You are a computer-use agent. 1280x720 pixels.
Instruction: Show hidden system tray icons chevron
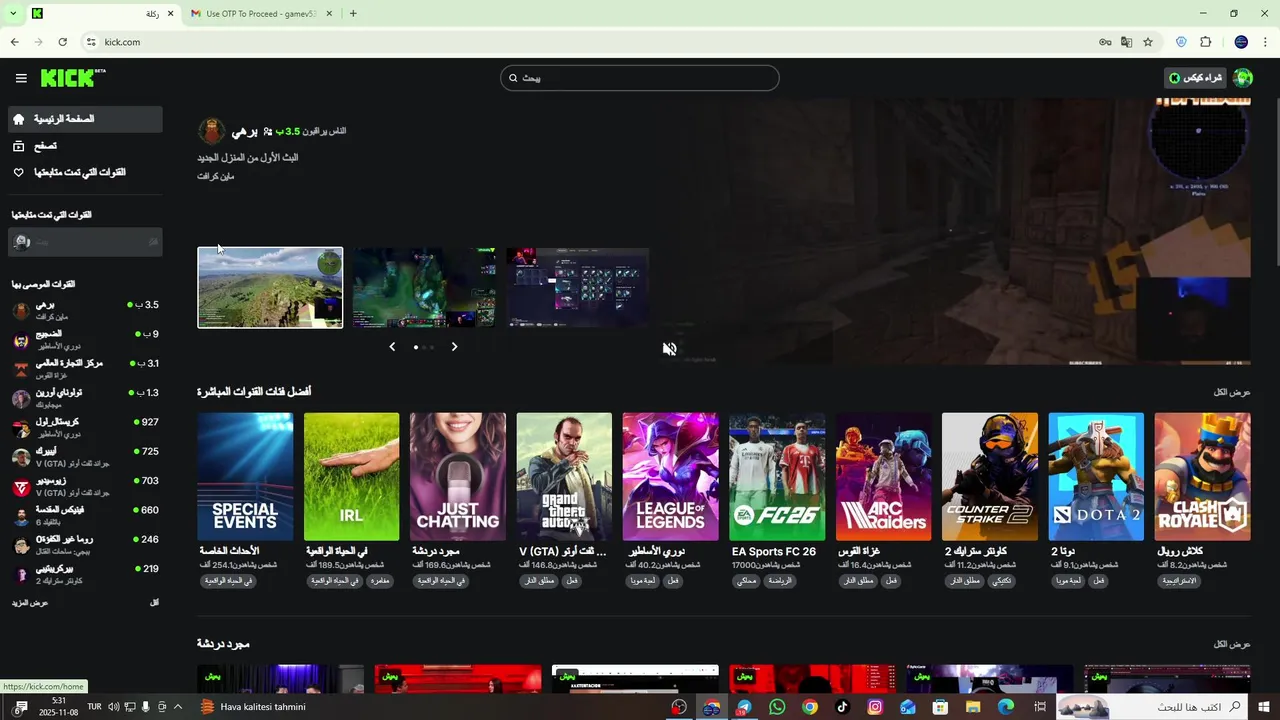tap(177, 707)
